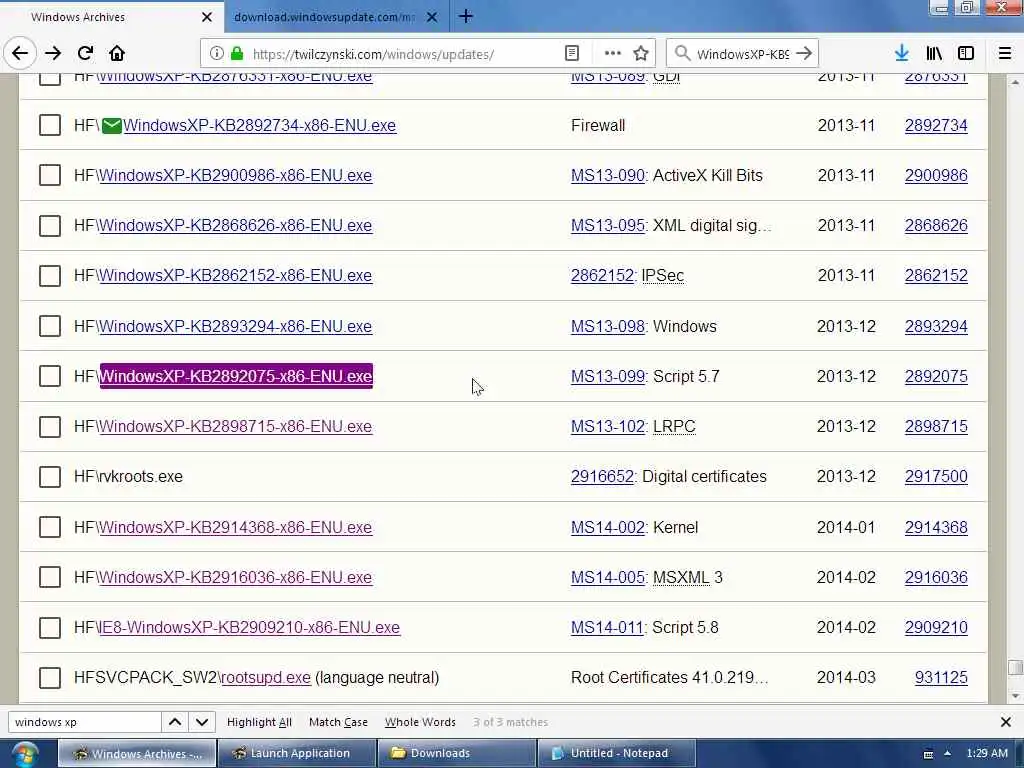The height and width of the screenshot is (768, 1024).
Task: Switch to Untitled - Notepad window
Action: pyautogui.click(x=616, y=754)
